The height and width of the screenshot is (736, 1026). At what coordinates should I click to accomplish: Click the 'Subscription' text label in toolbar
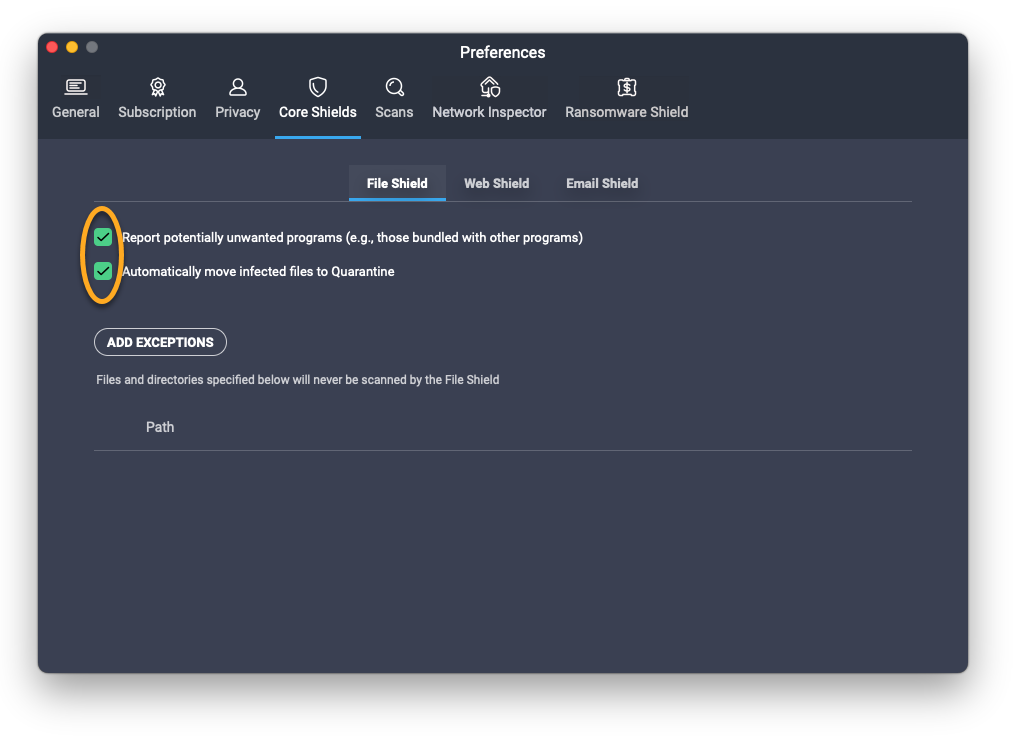[x=157, y=112]
